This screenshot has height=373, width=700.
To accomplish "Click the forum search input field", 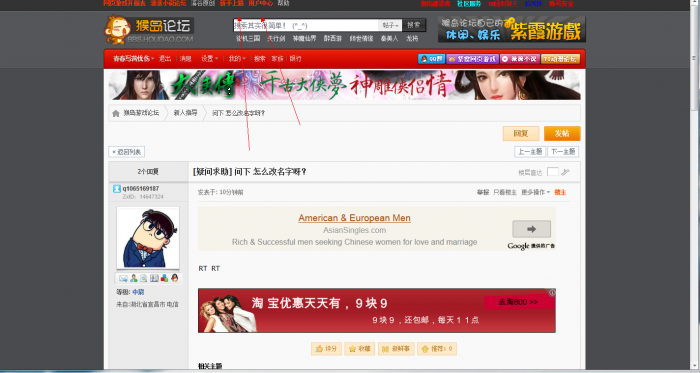I will click(306, 25).
